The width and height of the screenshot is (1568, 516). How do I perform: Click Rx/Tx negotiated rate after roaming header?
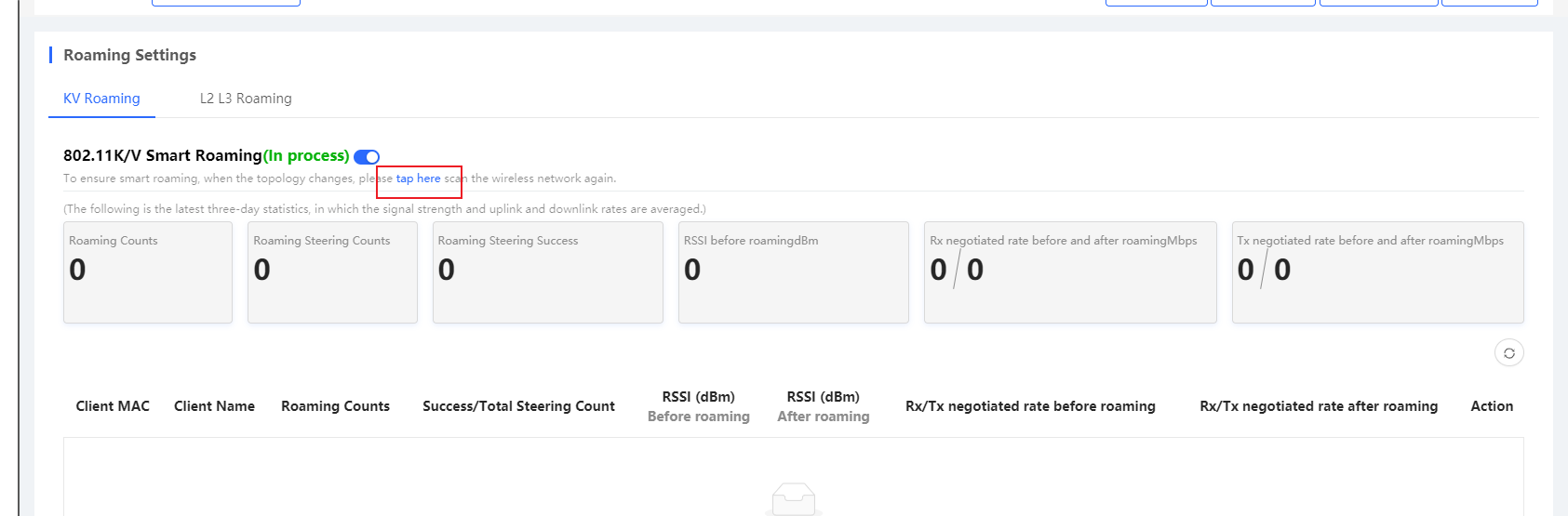point(1319,406)
